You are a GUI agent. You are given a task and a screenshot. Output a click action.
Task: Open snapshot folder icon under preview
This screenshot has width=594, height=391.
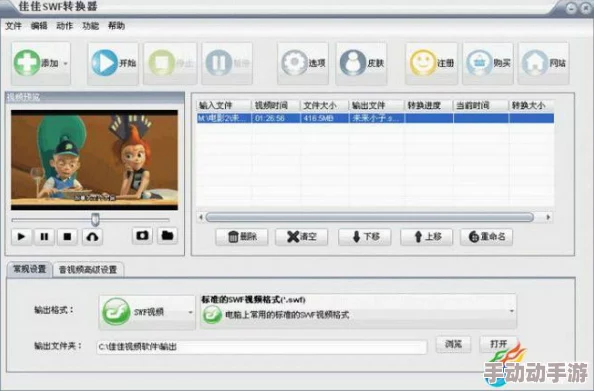coord(167,236)
